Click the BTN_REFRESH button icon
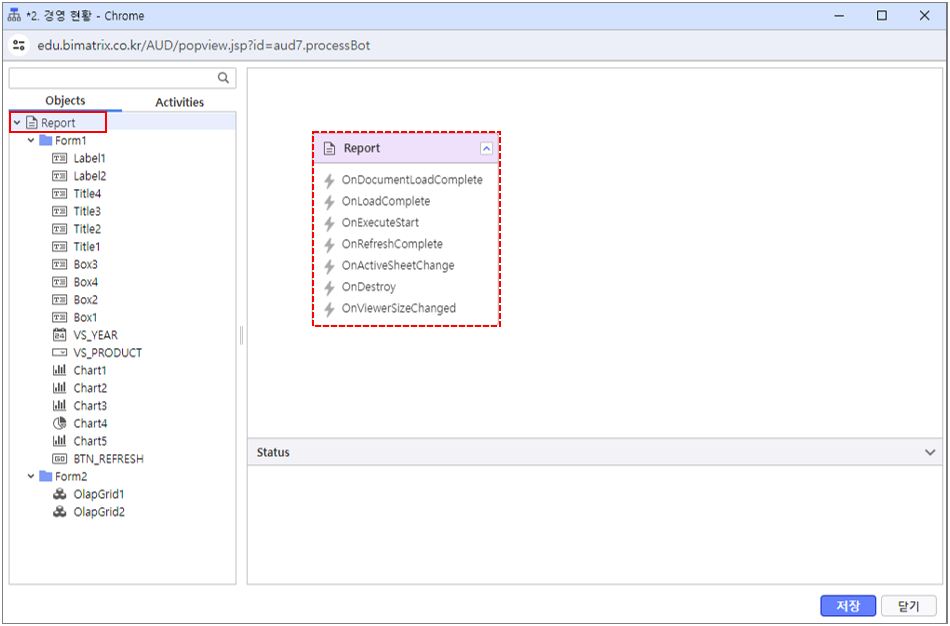This screenshot has height=626, width=950. click(x=59, y=459)
